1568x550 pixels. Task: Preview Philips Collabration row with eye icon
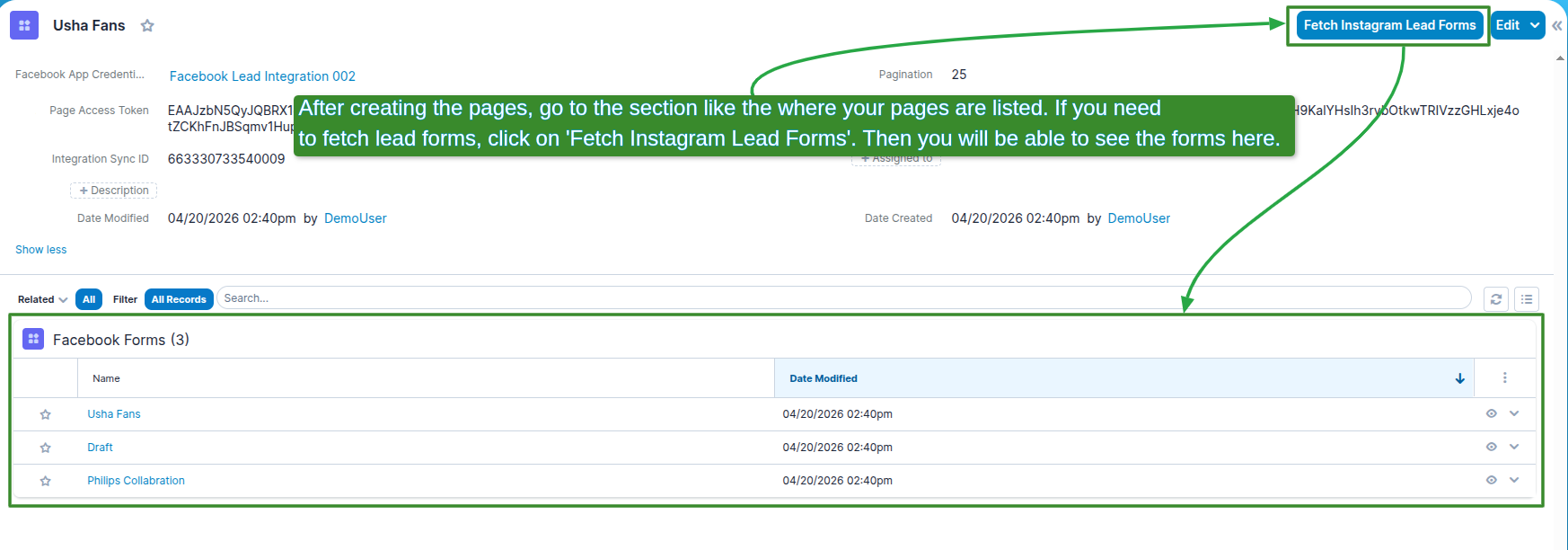click(1492, 480)
